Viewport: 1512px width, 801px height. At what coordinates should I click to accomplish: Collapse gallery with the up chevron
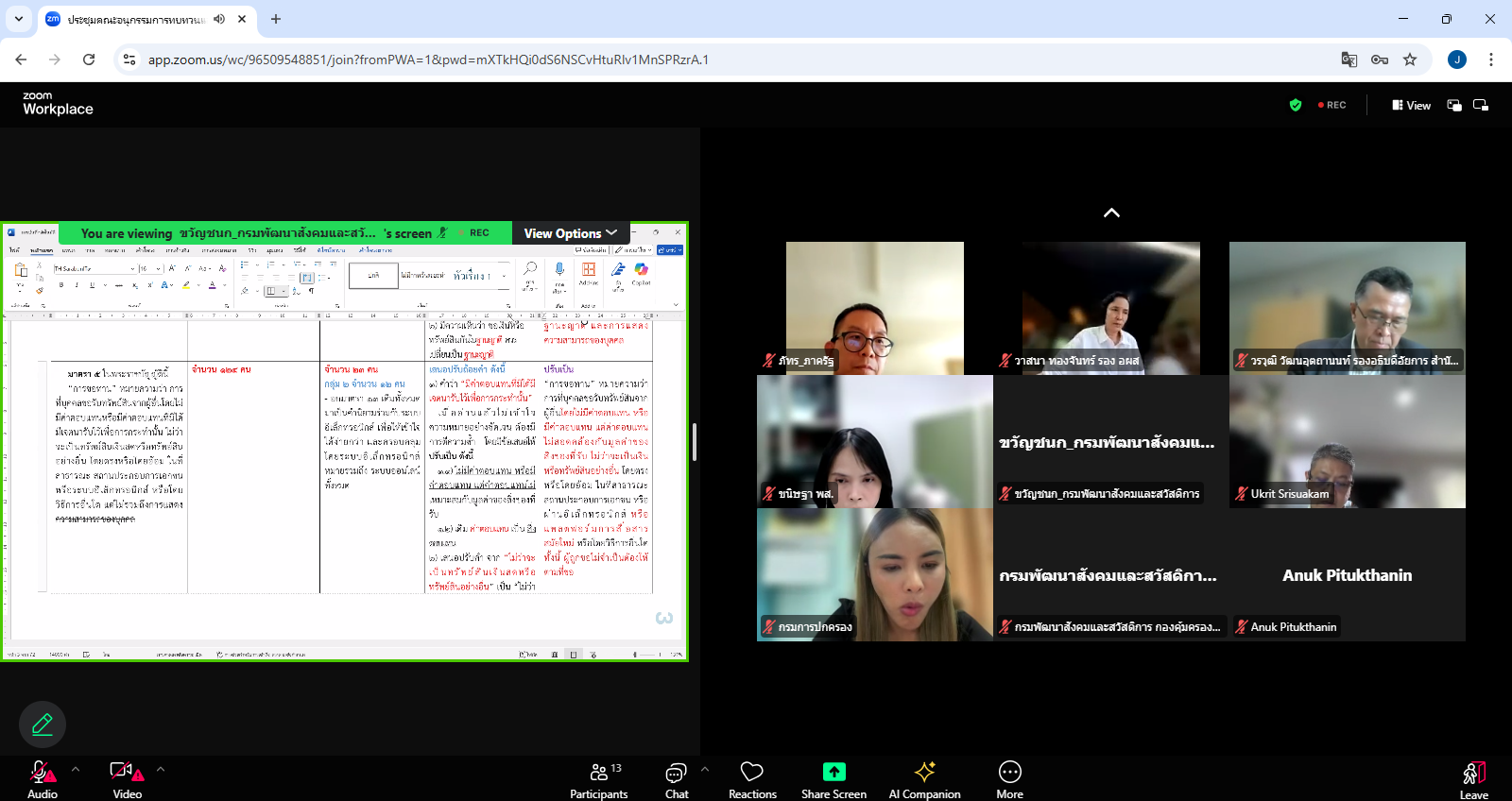1111,213
